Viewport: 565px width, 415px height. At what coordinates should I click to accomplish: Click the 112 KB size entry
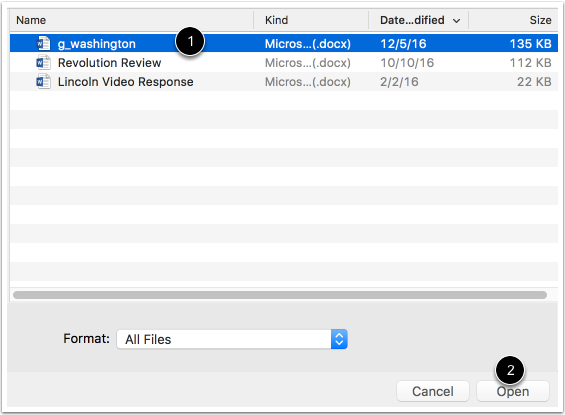[x=530, y=63]
